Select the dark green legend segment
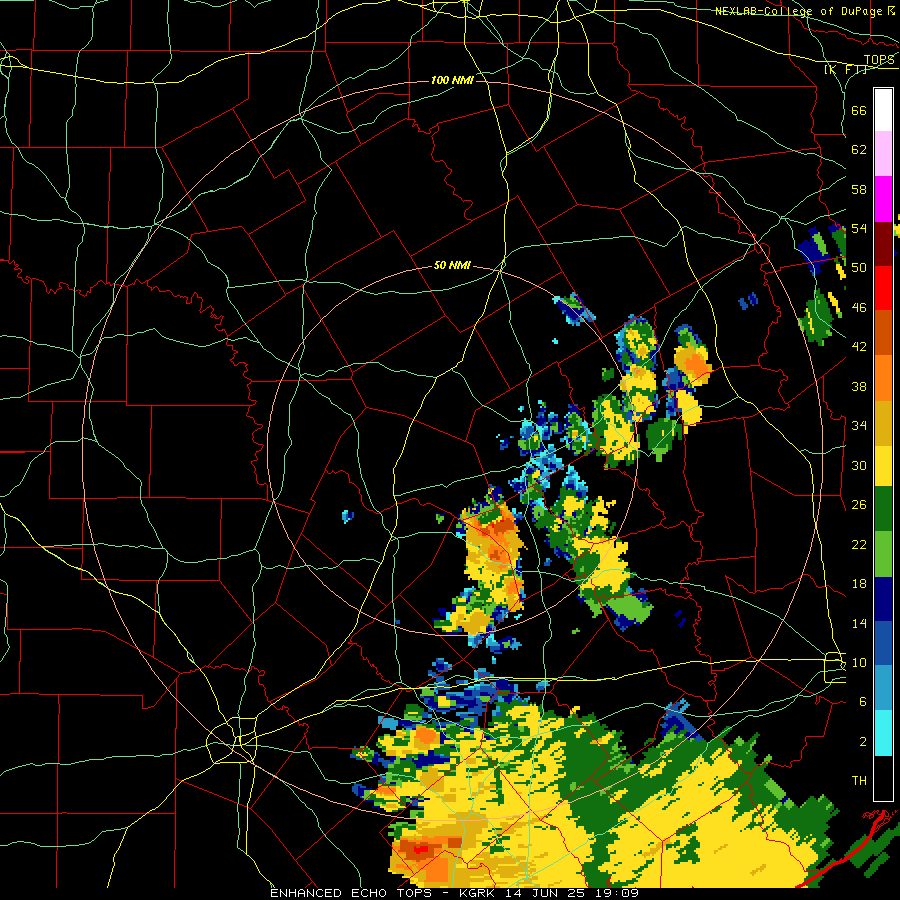The image size is (900, 900). point(883,509)
